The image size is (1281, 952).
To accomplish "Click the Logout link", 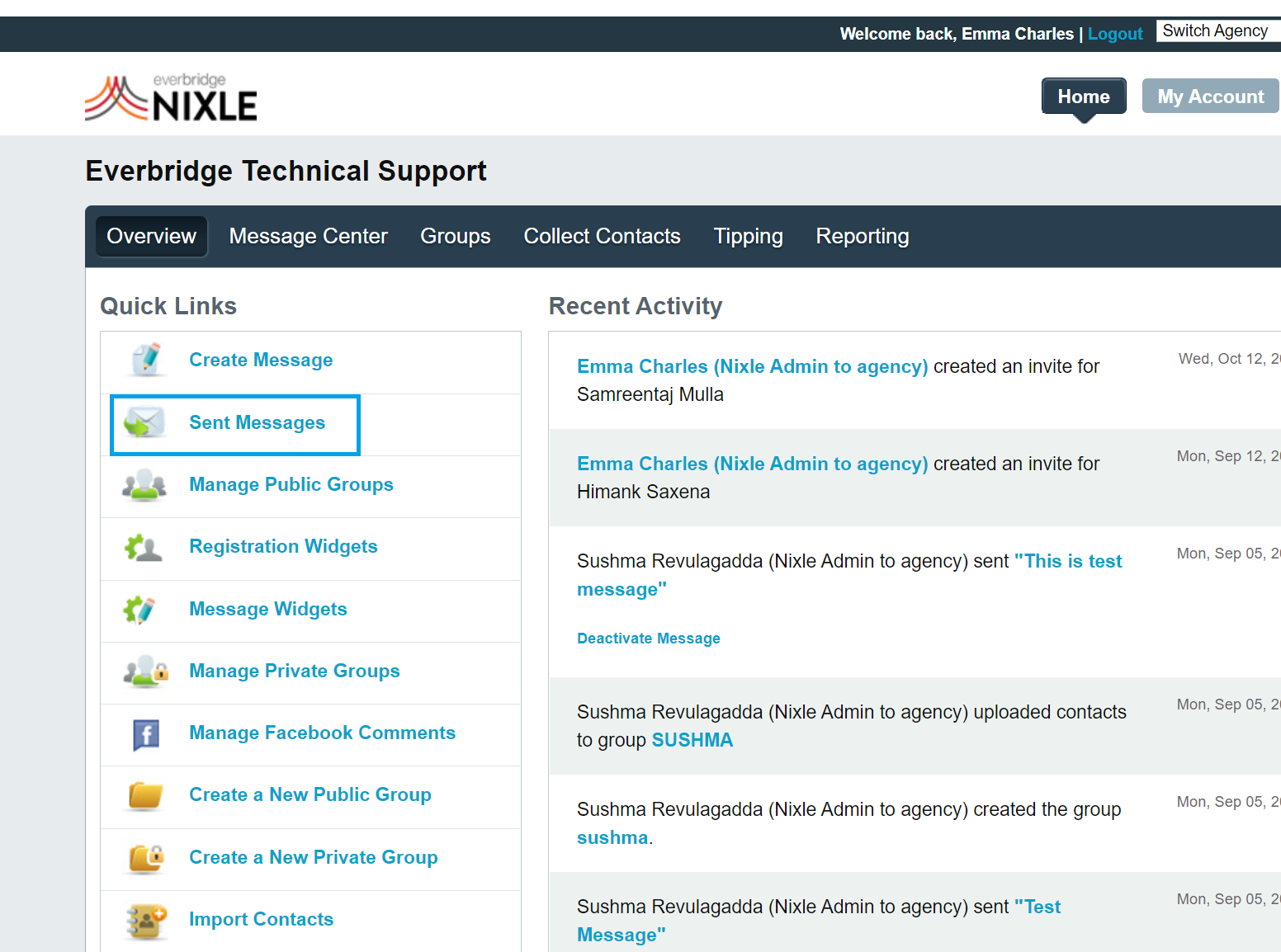I will pos(1115,34).
